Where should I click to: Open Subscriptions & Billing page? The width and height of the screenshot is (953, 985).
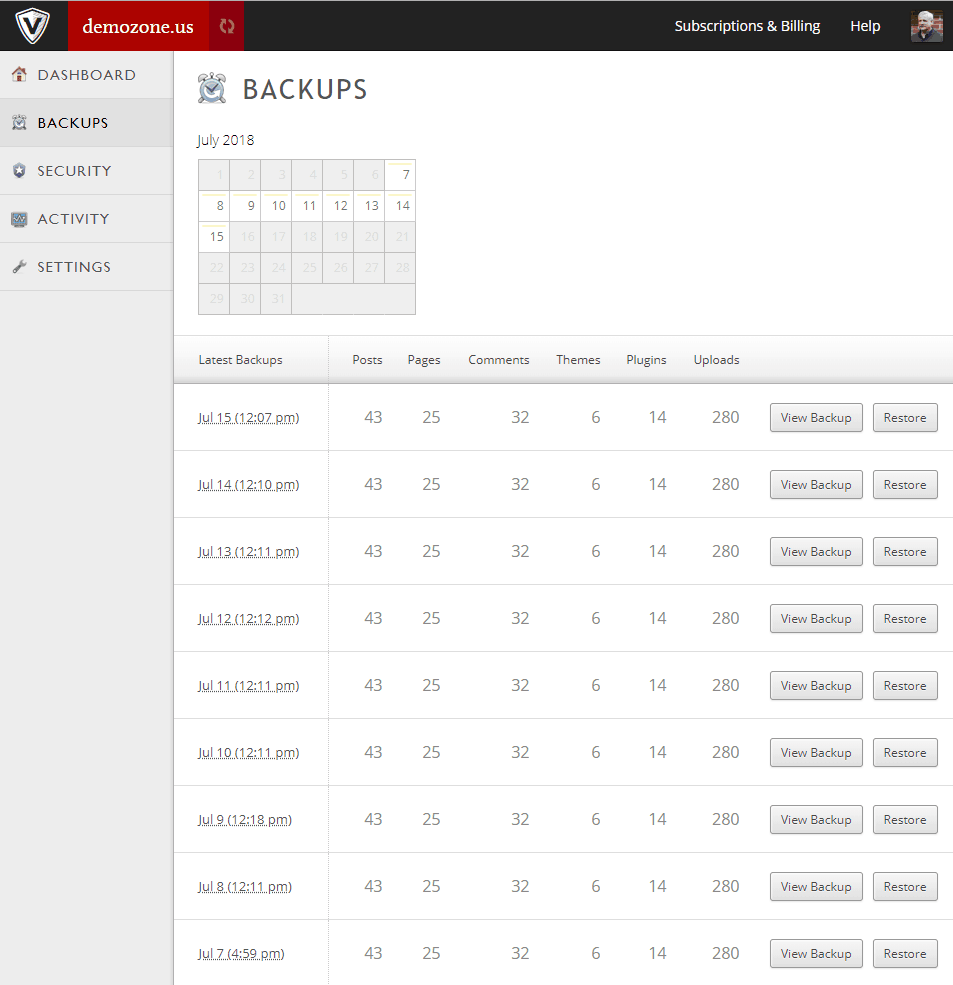(747, 26)
